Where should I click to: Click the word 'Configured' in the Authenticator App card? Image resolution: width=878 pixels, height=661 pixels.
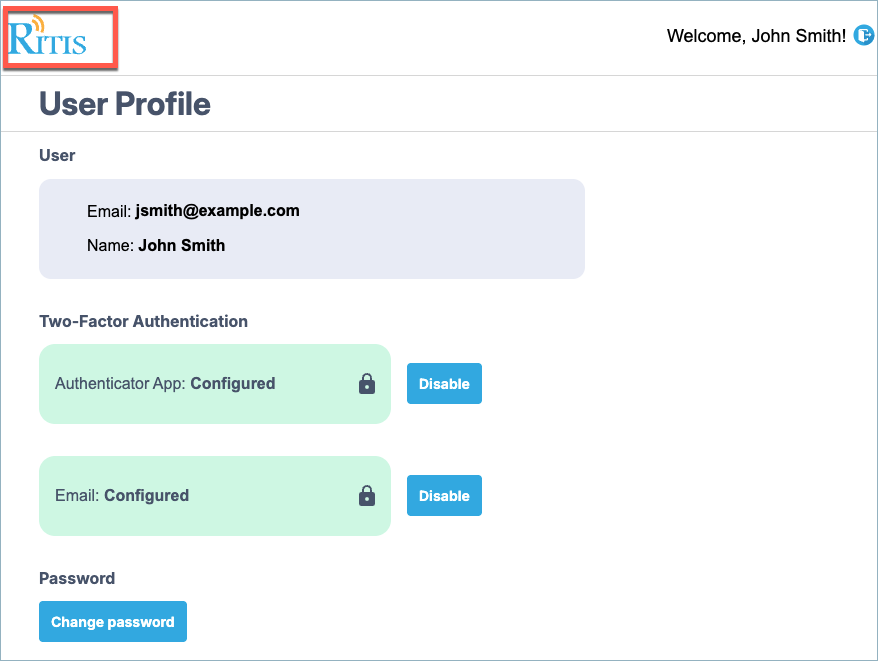232,383
